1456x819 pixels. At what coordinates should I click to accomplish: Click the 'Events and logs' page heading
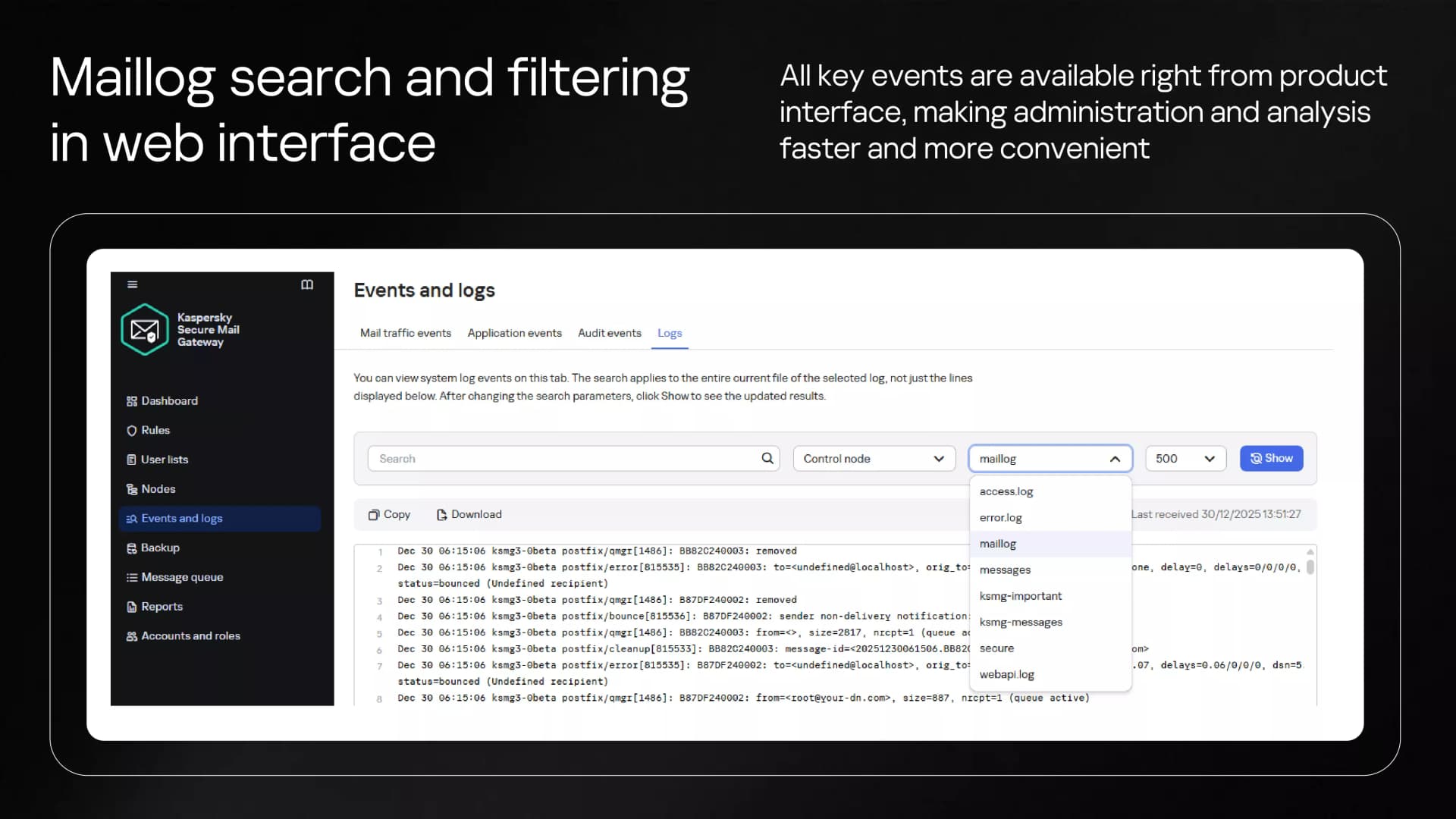click(424, 290)
